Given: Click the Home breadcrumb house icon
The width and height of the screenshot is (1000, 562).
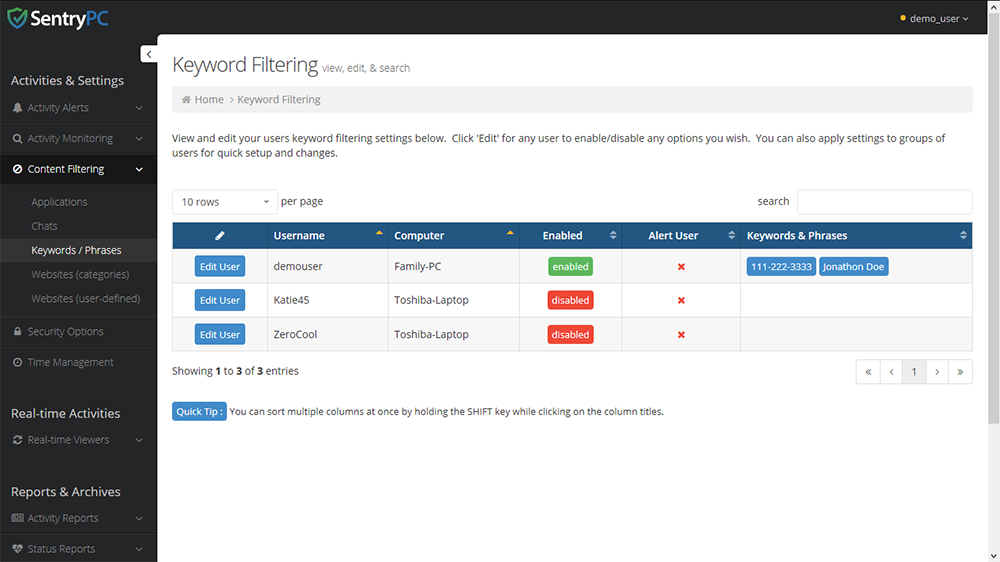Looking at the screenshot, I should click(x=186, y=100).
